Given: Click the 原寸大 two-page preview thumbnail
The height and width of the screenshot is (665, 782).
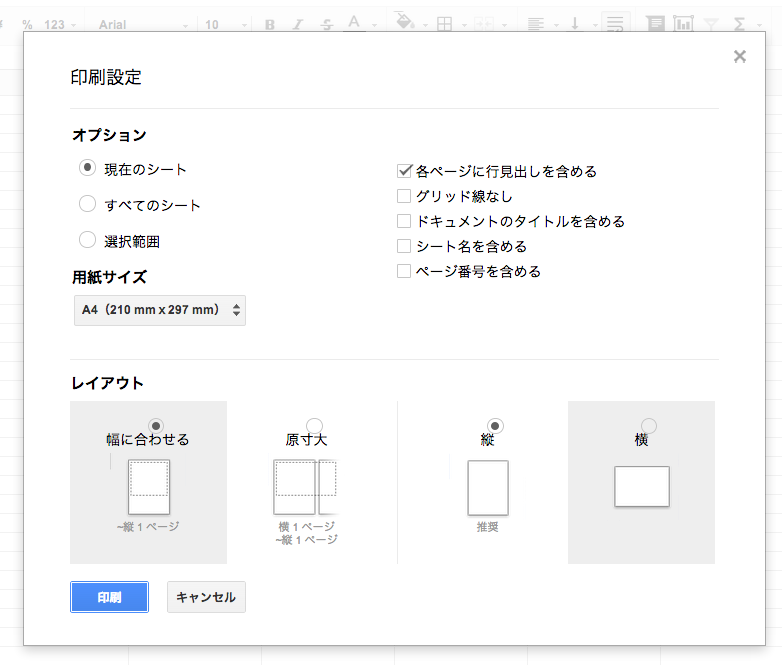Looking at the screenshot, I should coord(306,487).
